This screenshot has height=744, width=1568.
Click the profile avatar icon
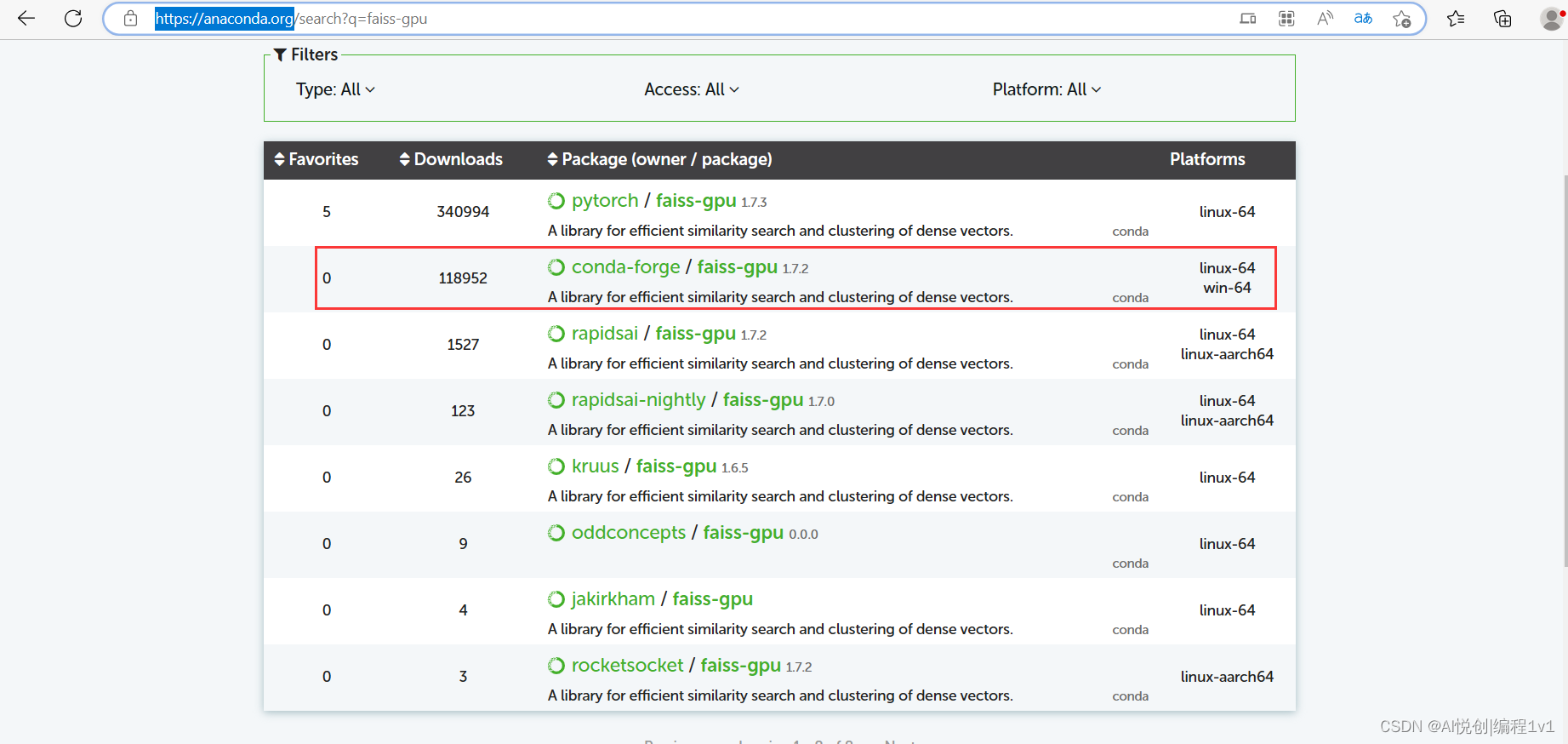(1553, 18)
